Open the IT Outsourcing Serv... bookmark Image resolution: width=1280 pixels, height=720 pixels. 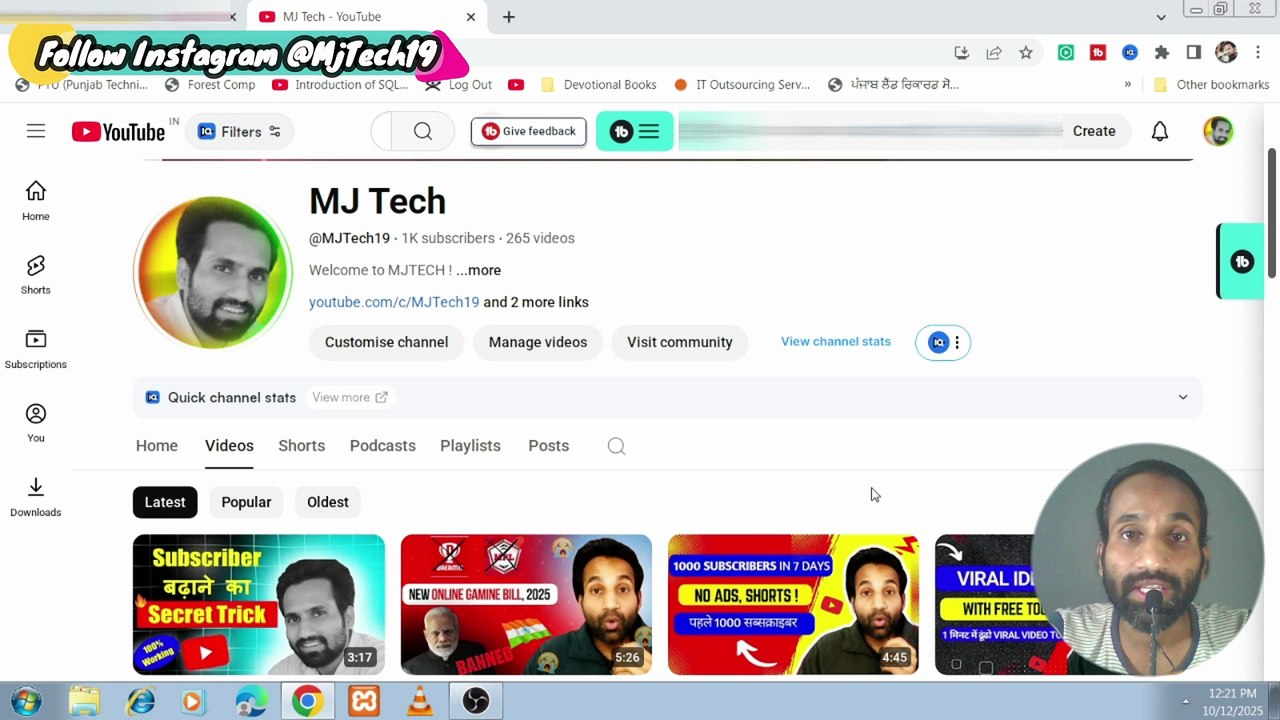pos(742,85)
